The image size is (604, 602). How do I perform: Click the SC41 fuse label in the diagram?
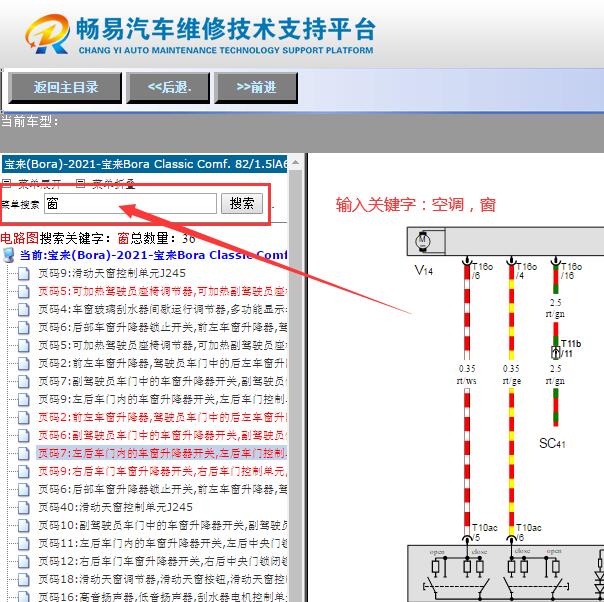pyautogui.click(x=552, y=443)
